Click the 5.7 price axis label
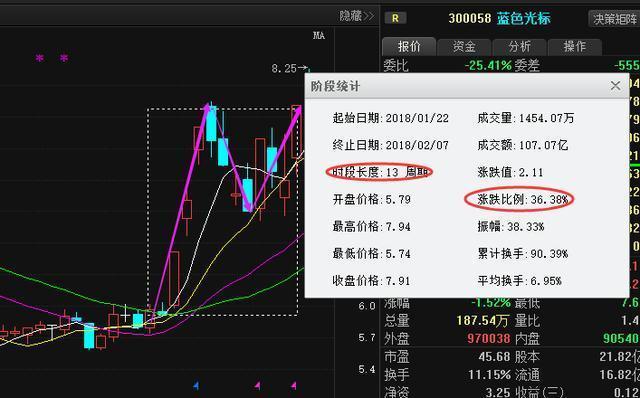The image size is (640, 398). [367, 338]
